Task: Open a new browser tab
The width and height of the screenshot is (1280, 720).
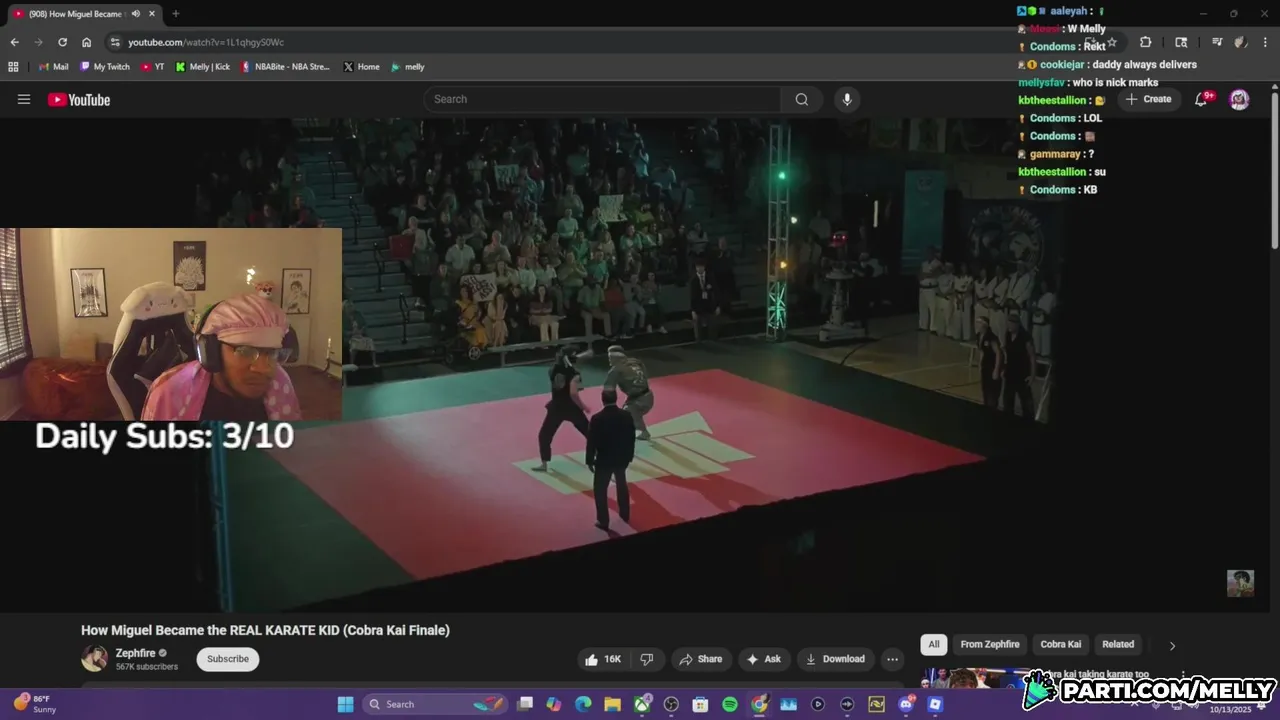Action: click(175, 14)
